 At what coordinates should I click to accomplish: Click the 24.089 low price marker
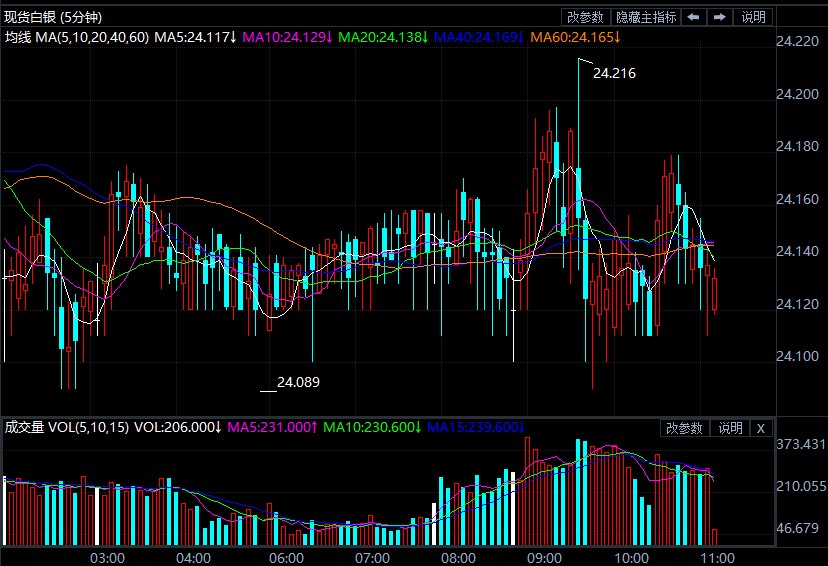(x=298, y=382)
